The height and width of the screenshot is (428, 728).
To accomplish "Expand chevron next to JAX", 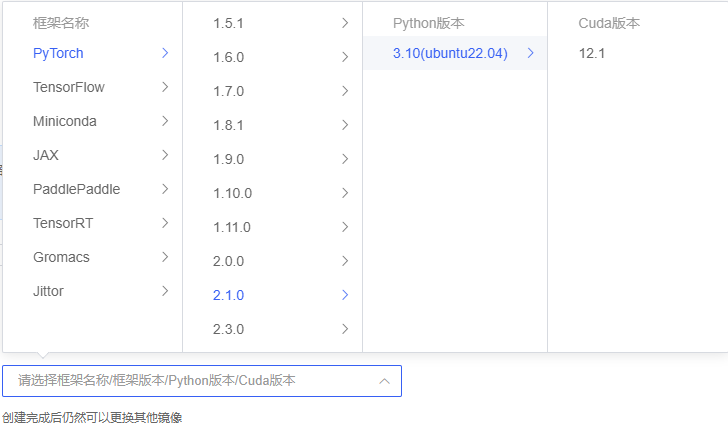I will [x=165, y=155].
